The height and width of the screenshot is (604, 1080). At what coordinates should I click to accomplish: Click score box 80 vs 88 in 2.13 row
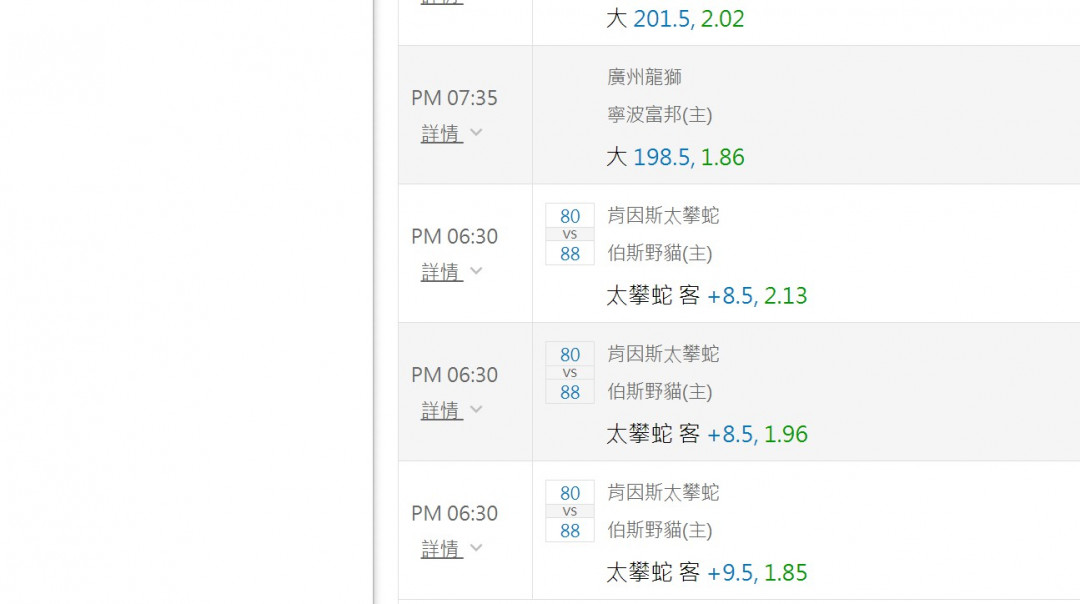tap(570, 234)
